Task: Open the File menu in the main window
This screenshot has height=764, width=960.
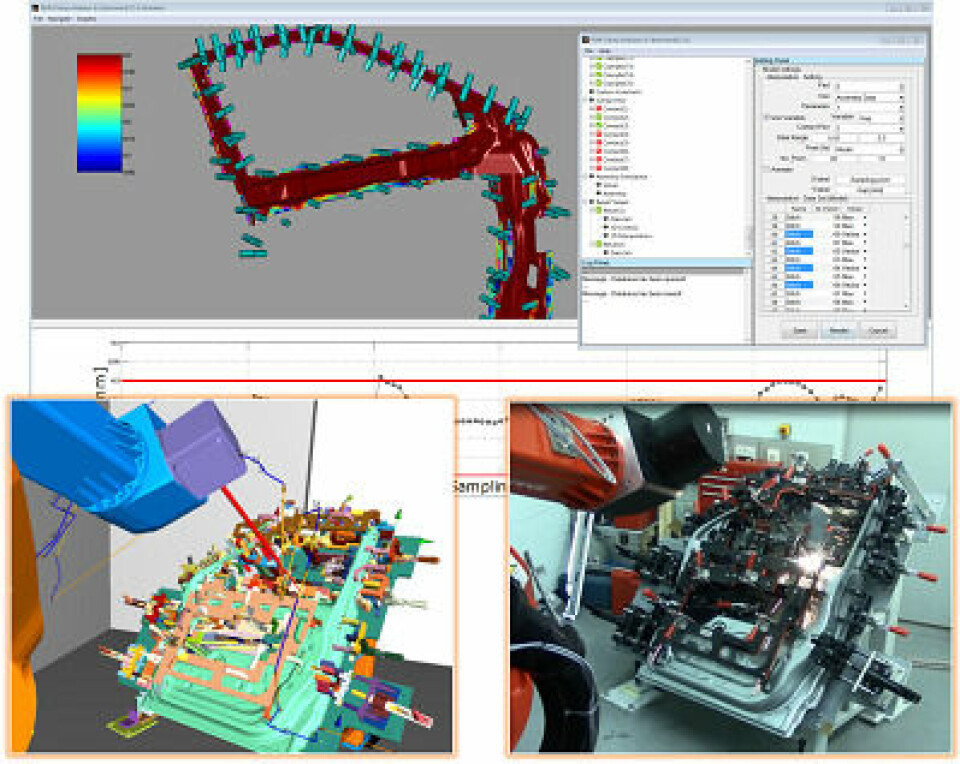Action: coord(37,19)
